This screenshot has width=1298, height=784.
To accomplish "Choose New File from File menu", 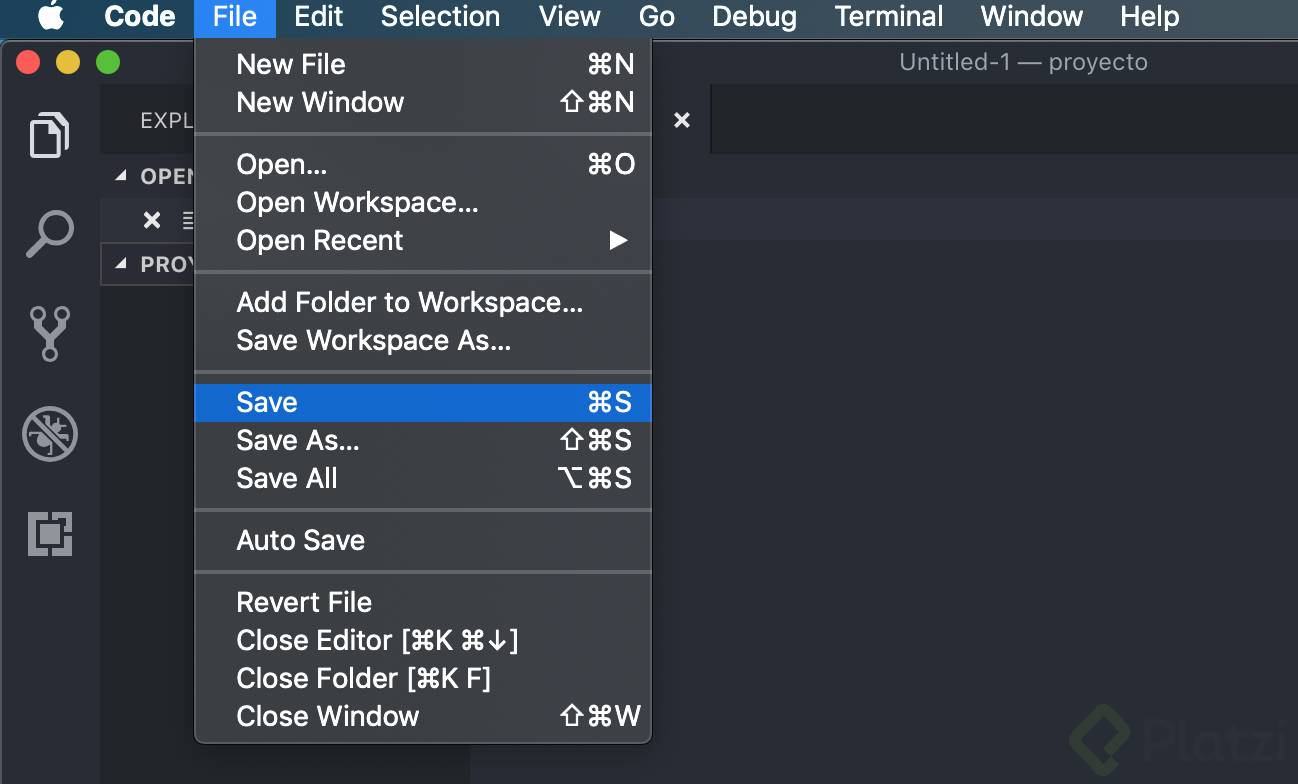I will pos(423,64).
